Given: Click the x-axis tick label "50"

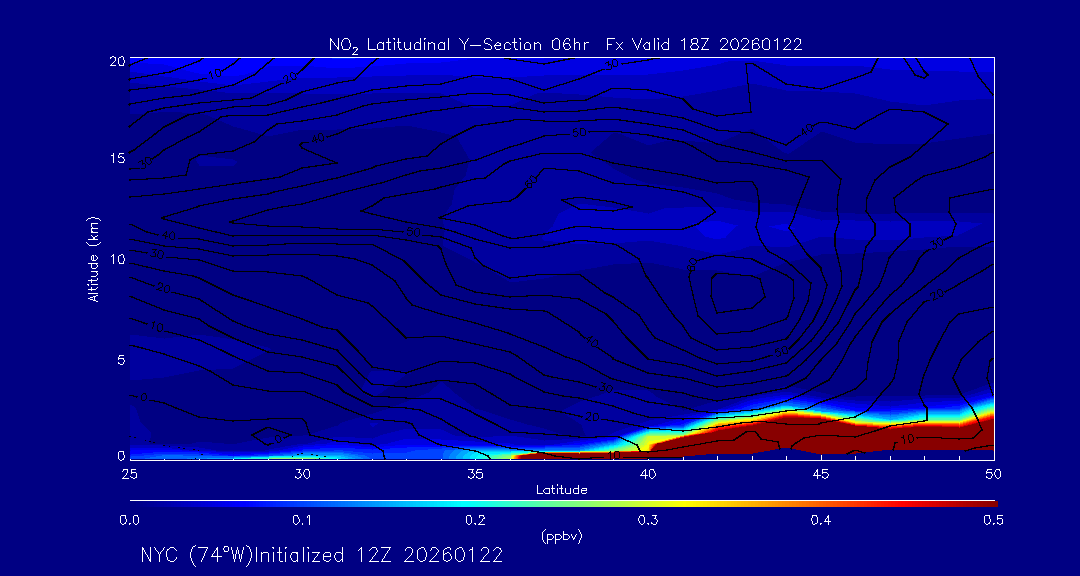Looking at the screenshot, I should (x=993, y=474).
